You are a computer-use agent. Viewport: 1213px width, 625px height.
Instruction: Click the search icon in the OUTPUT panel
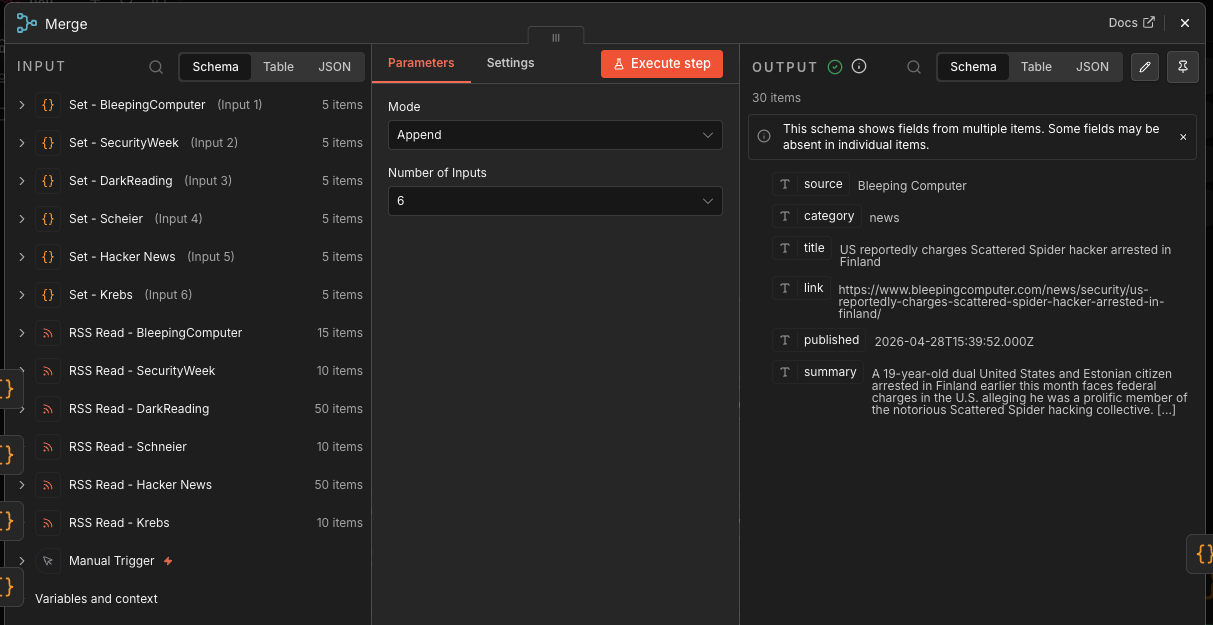pos(914,67)
